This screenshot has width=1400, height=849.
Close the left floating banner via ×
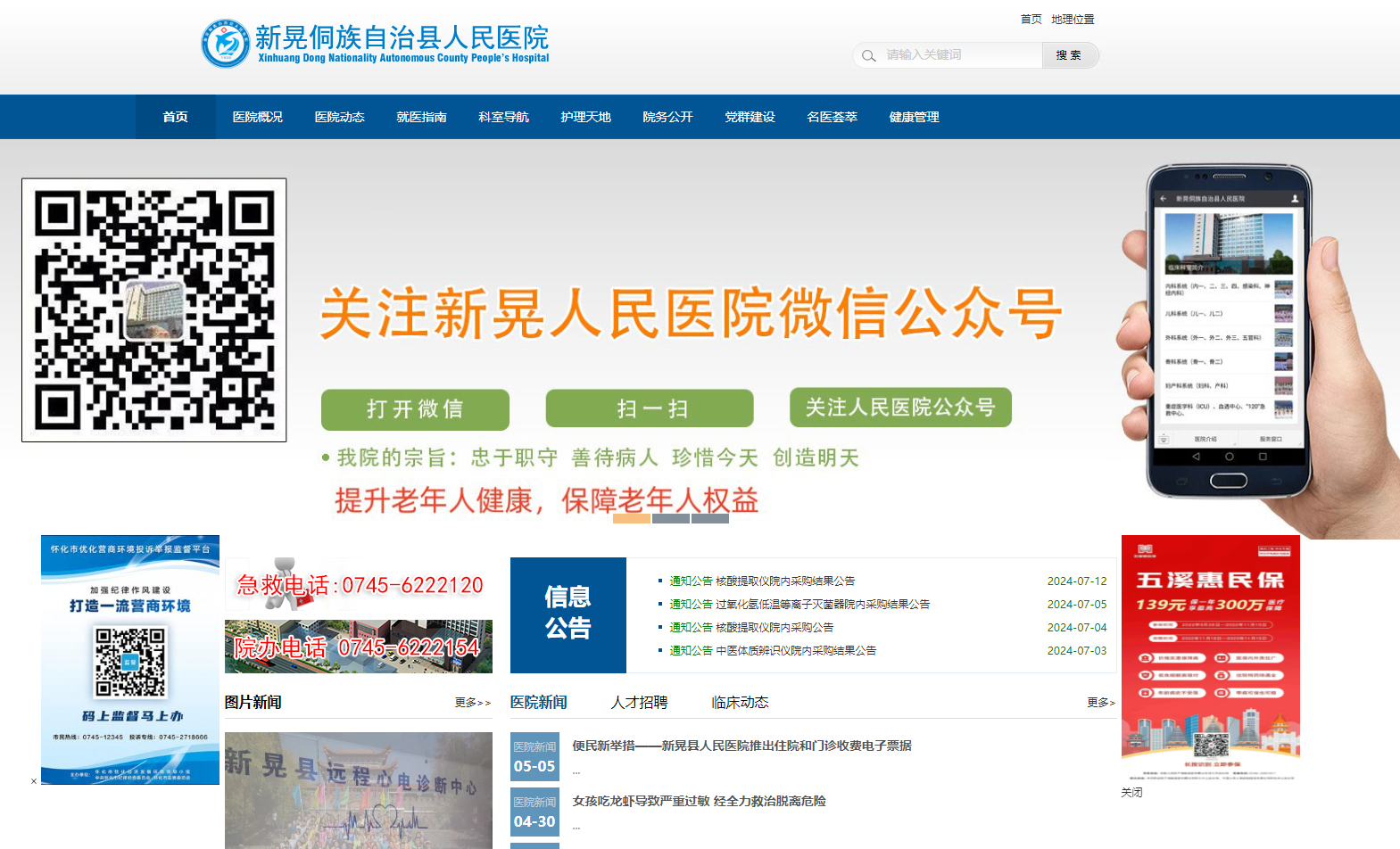pos(34,781)
